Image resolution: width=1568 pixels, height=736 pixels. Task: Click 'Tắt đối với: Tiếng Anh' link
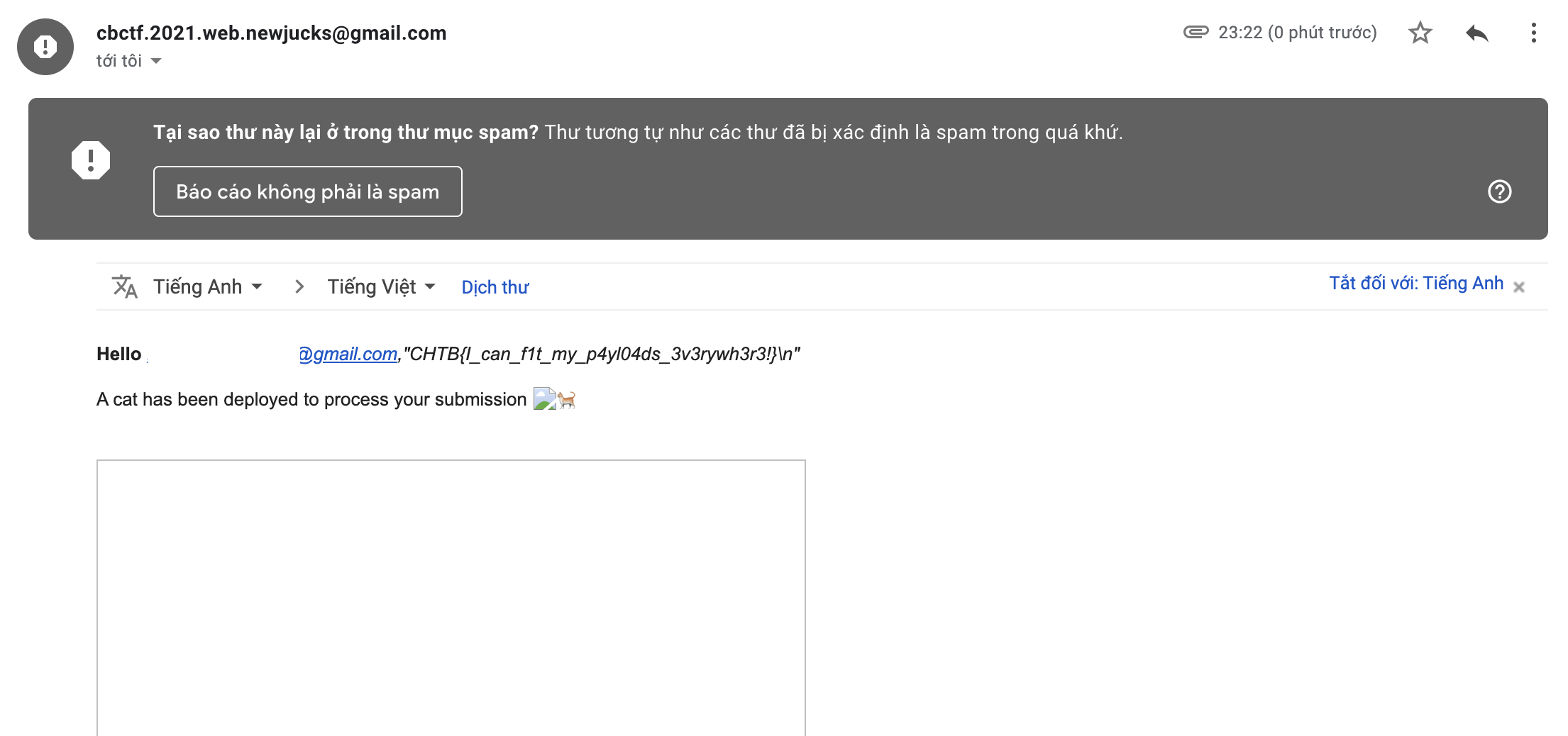(x=1416, y=283)
